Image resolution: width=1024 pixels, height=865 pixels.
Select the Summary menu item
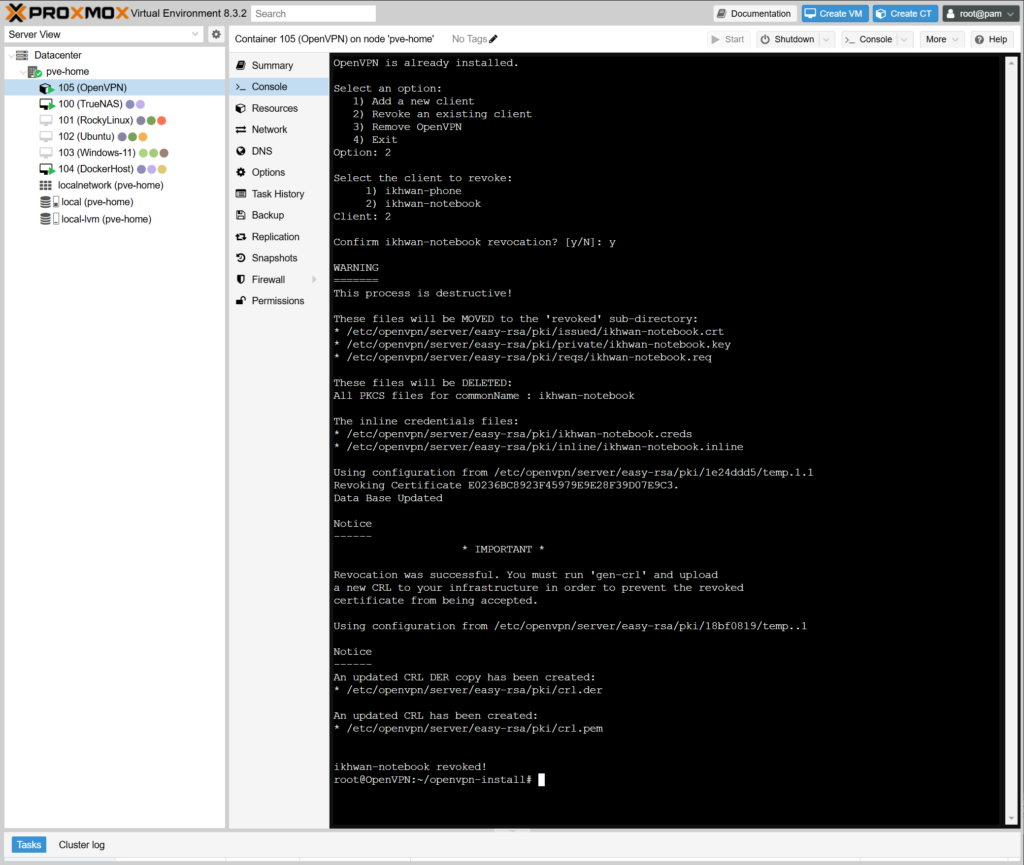(x=272, y=65)
